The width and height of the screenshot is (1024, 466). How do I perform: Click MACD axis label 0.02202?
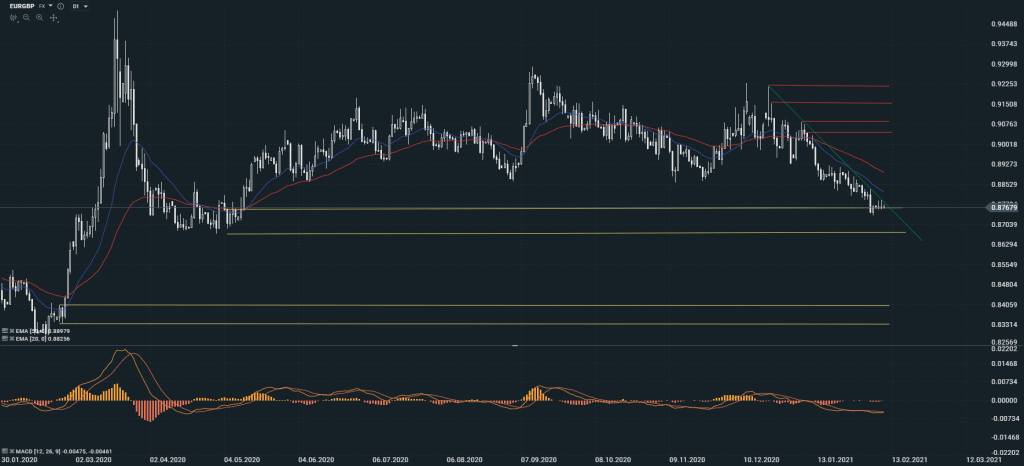(x=1003, y=349)
